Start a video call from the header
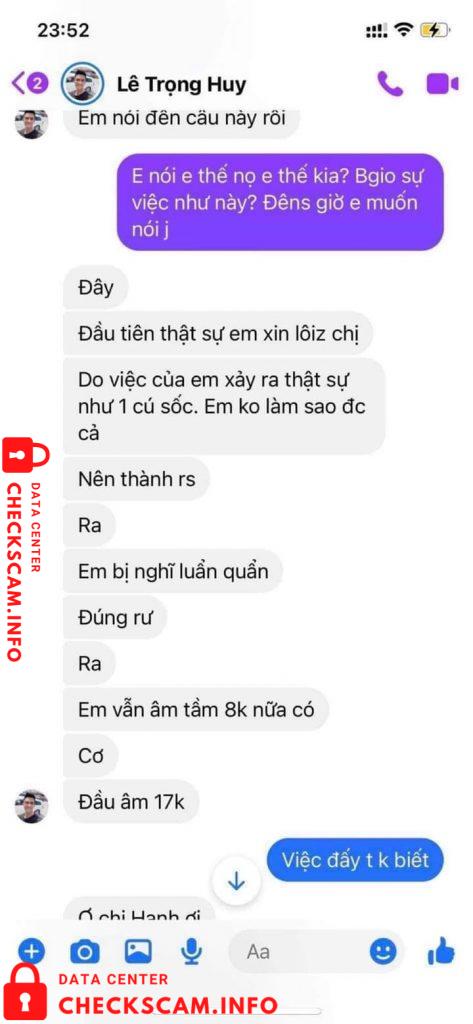The height and width of the screenshot is (1024, 473). 442,84
